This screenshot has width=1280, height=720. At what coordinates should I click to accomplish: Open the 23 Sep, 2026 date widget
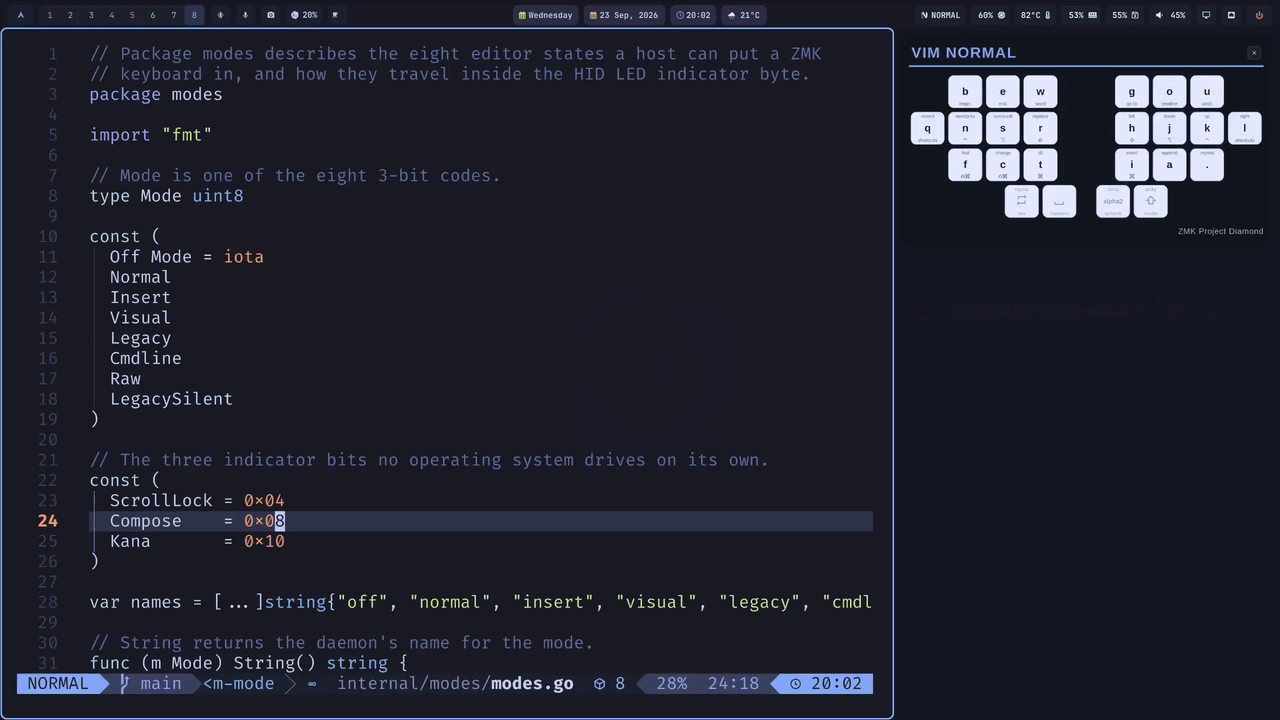coord(625,15)
